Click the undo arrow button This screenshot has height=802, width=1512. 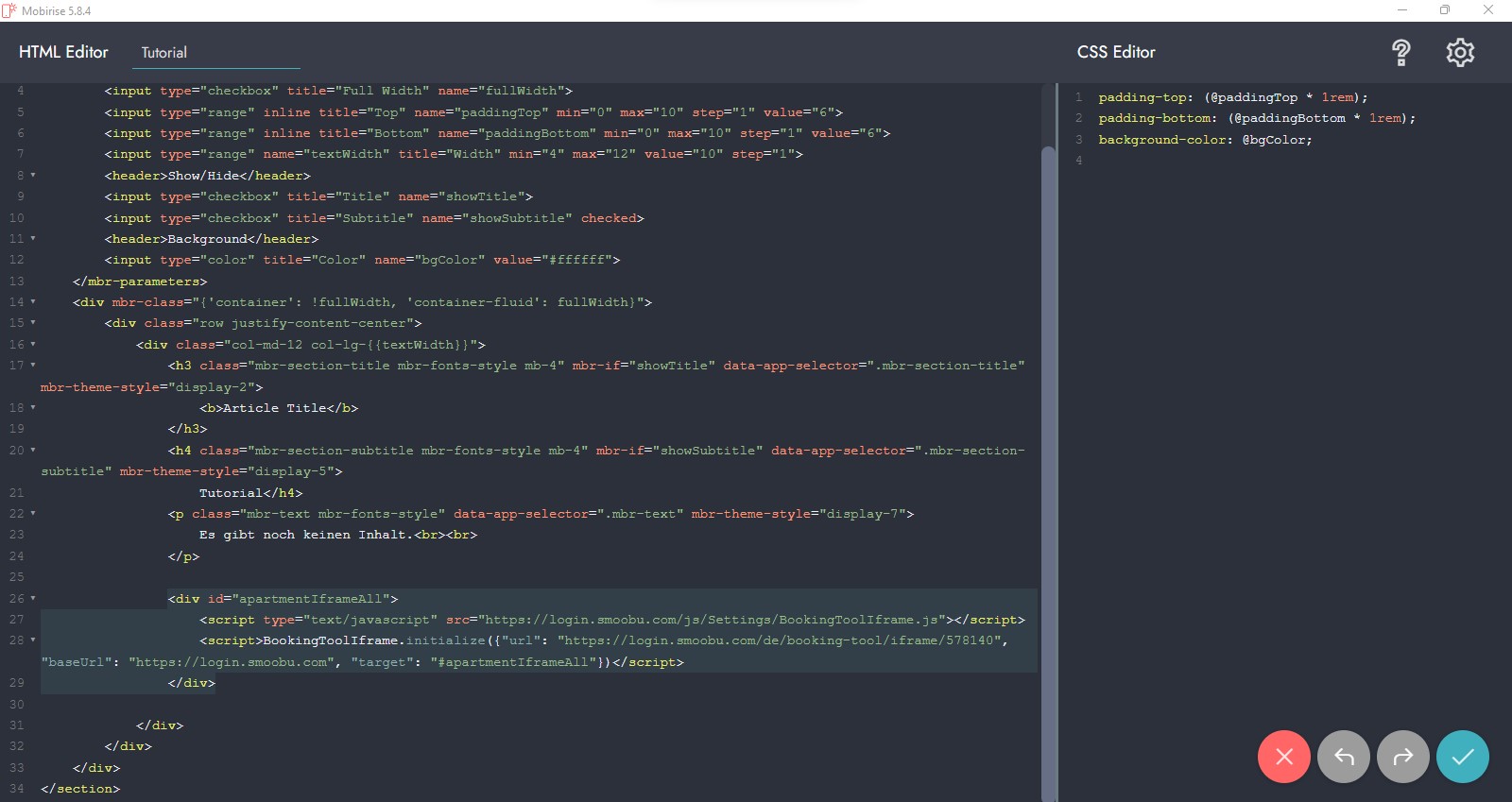[x=1343, y=757]
